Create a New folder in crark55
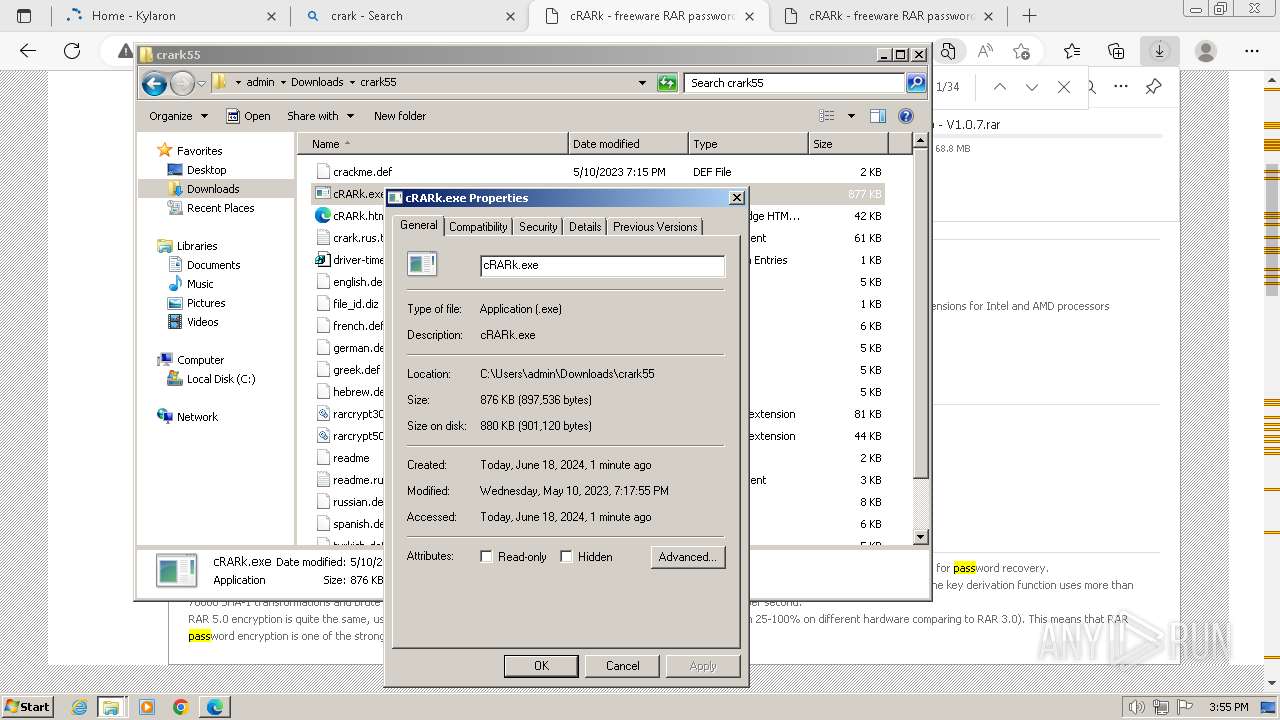Image resolution: width=1280 pixels, height=720 pixels. click(x=400, y=116)
